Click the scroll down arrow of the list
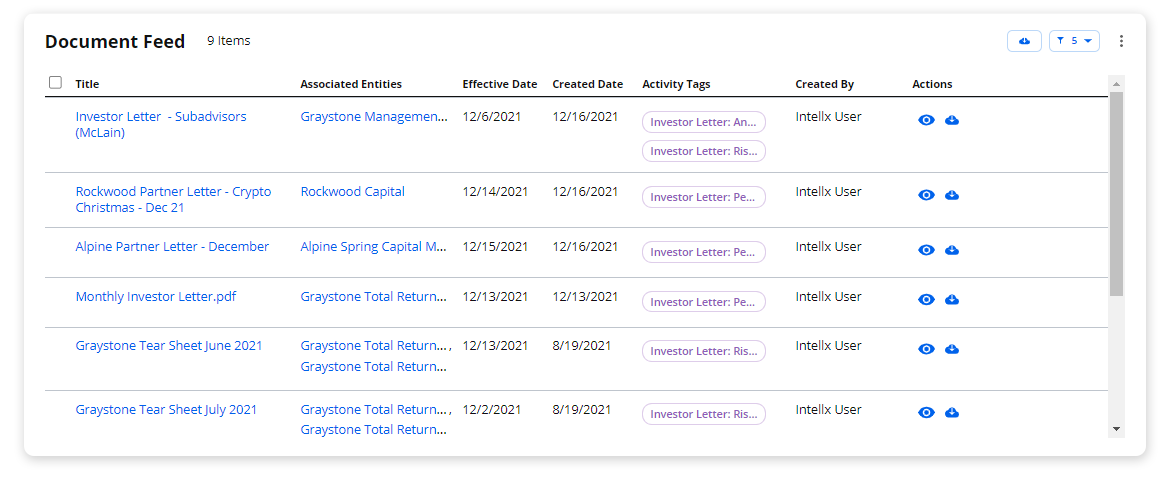 pyautogui.click(x=1116, y=429)
